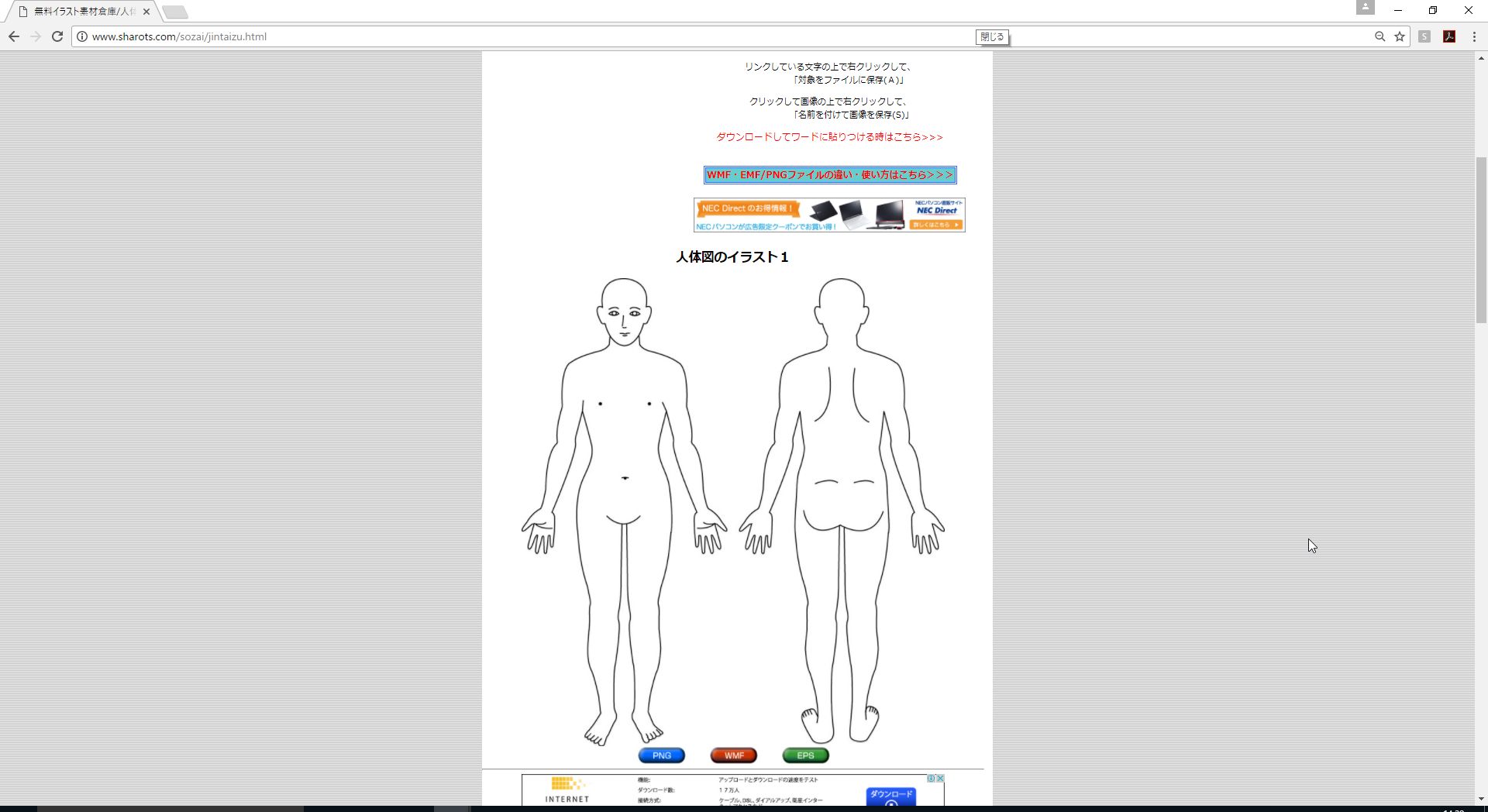This screenshot has width=1488, height=812.
Task: Switch to the 無料イラスト素材倉庫 tab
Action: coord(85,12)
